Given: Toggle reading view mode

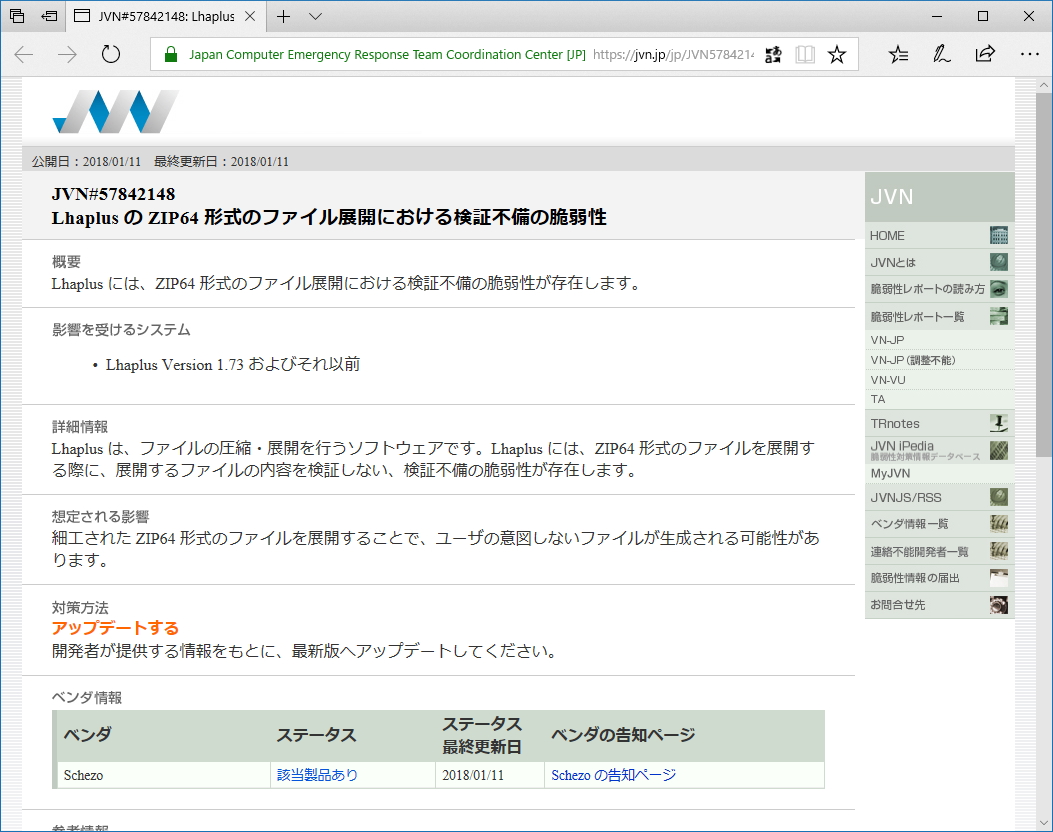Looking at the screenshot, I should tap(805, 54).
